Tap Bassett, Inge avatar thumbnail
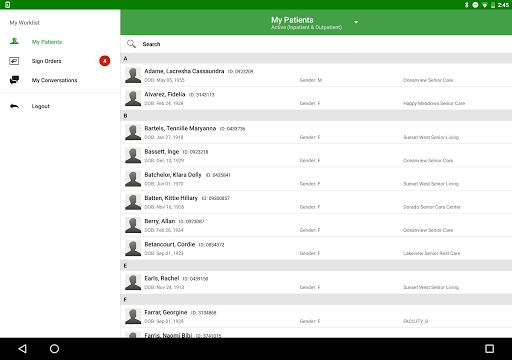The height and width of the screenshot is (360, 512). [x=133, y=156]
